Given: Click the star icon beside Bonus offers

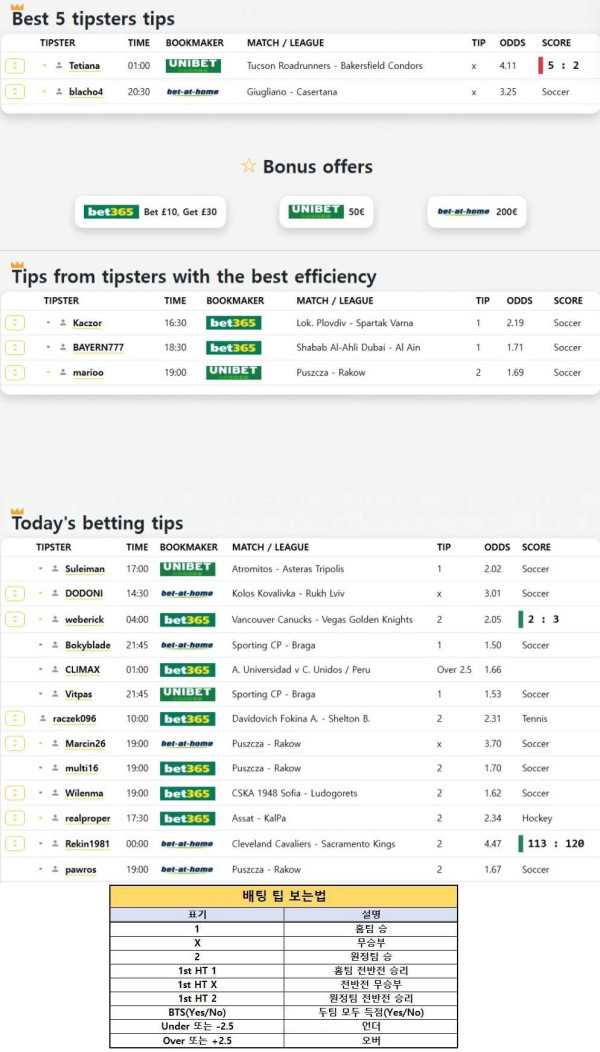Looking at the screenshot, I should [x=248, y=166].
